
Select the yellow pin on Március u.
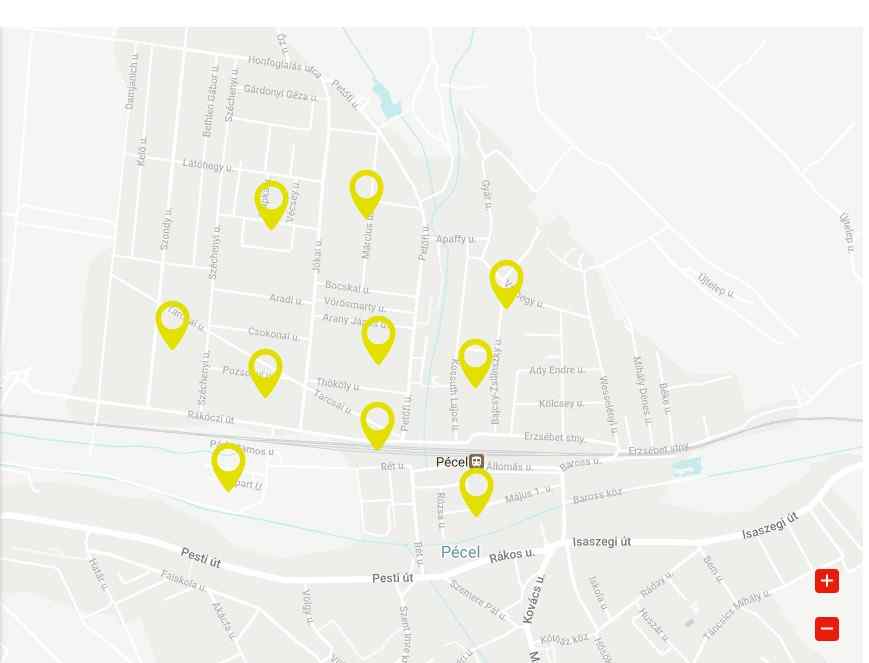click(366, 195)
